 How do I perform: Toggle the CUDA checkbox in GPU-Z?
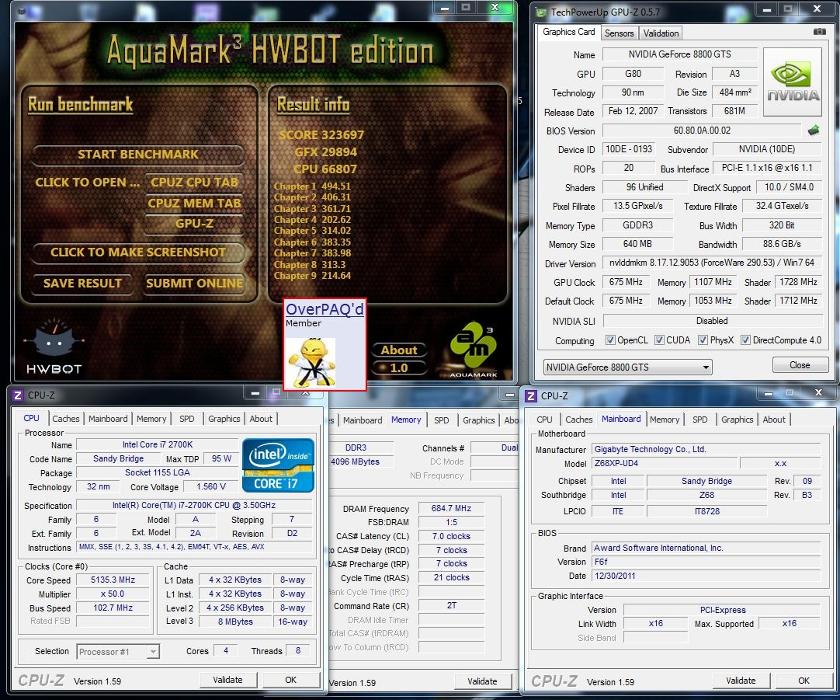pyautogui.click(x=659, y=340)
